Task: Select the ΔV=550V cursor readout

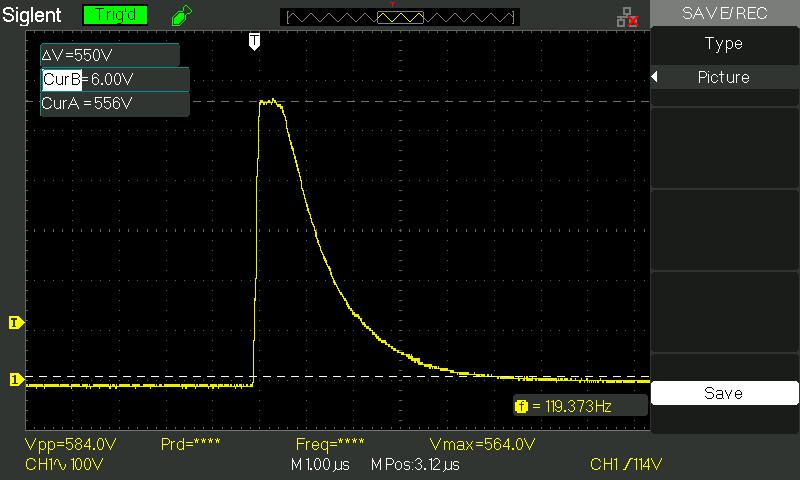Action: (x=110, y=55)
